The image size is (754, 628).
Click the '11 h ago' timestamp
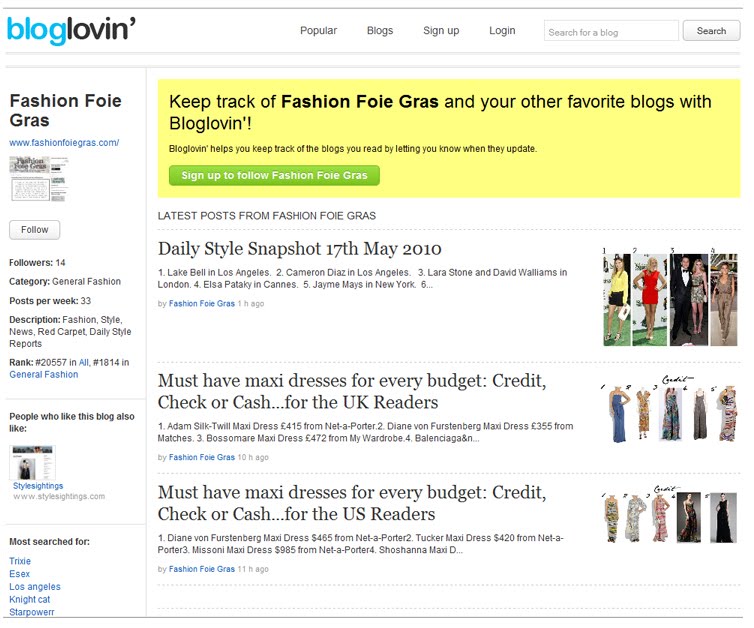tap(253, 569)
